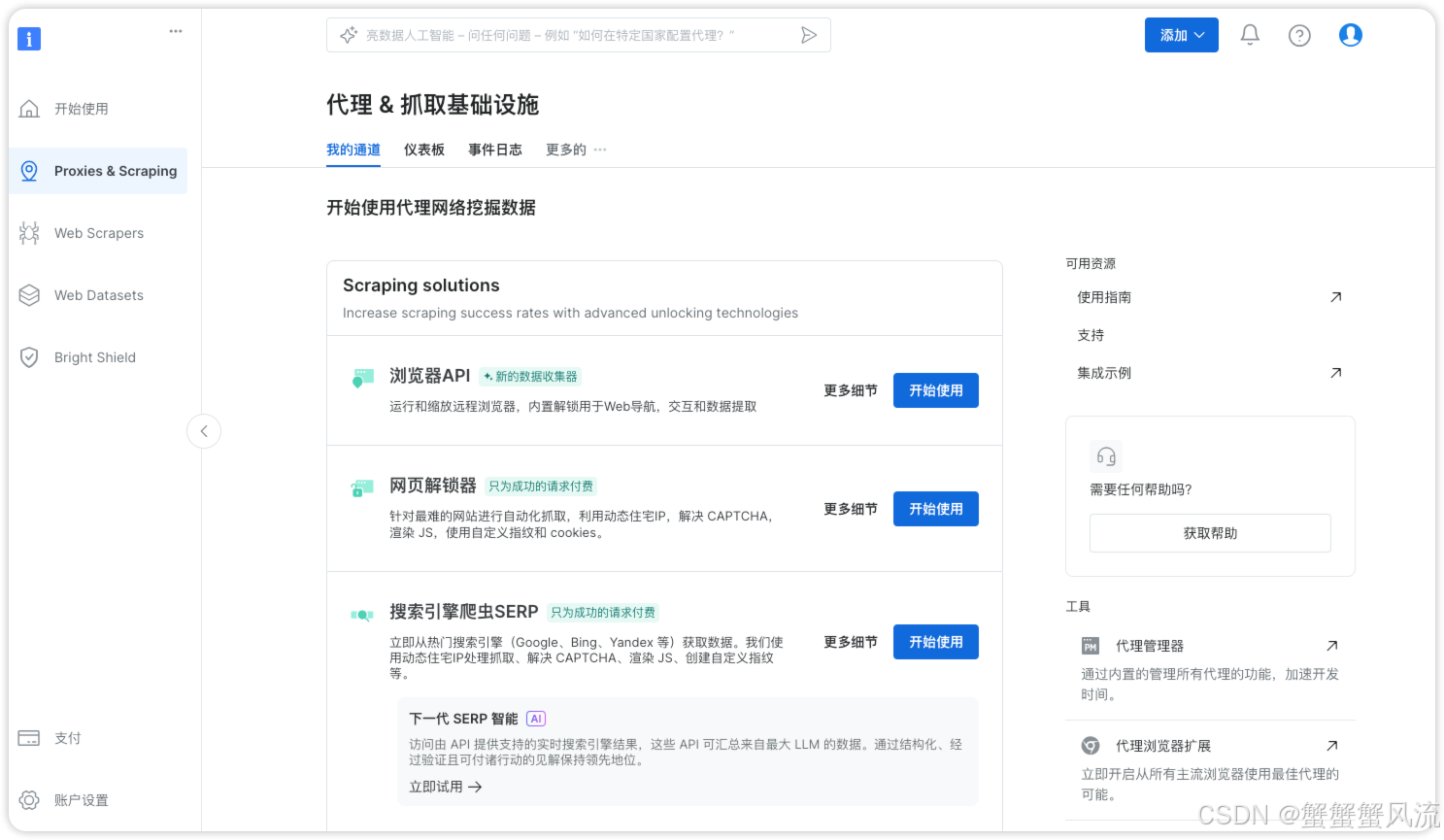Click the Bright Shield shield icon
The image size is (1444, 840).
click(29, 357)
